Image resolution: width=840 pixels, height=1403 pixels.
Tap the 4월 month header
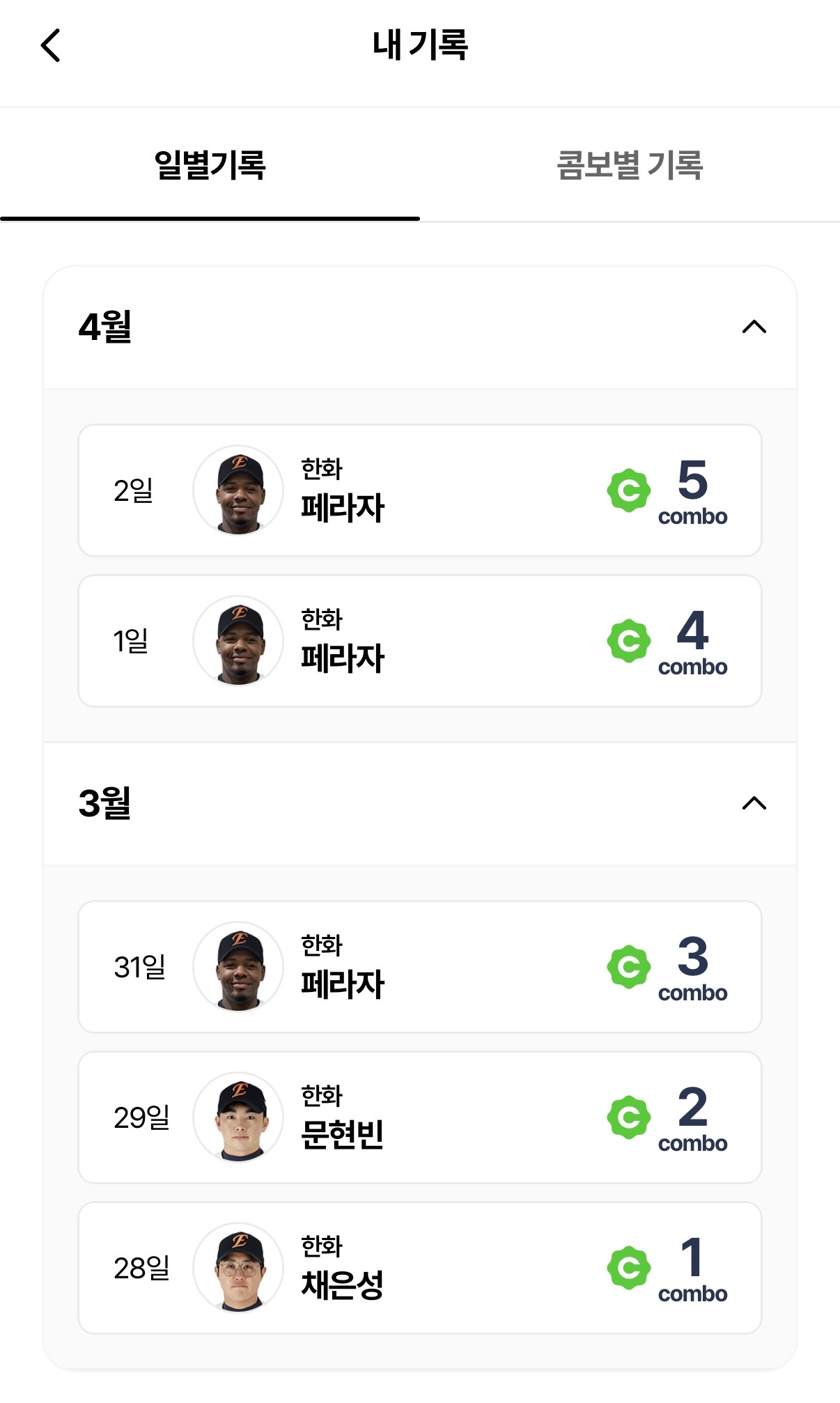pyautogui.click(x=106, y=327)
